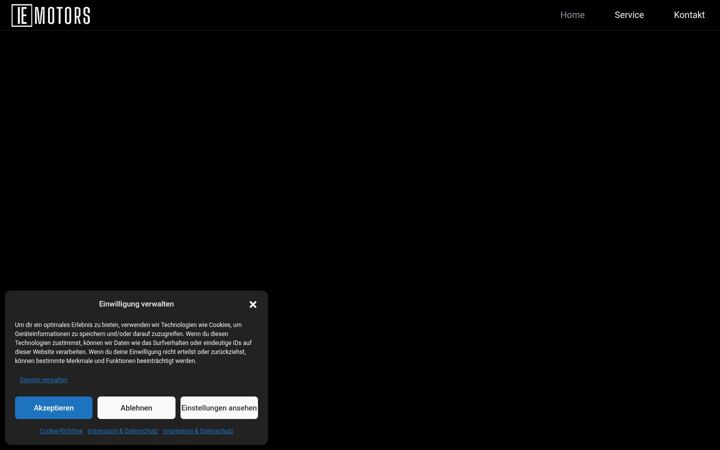Accept cookies with the Akzeptieren button

coord(54,408)
